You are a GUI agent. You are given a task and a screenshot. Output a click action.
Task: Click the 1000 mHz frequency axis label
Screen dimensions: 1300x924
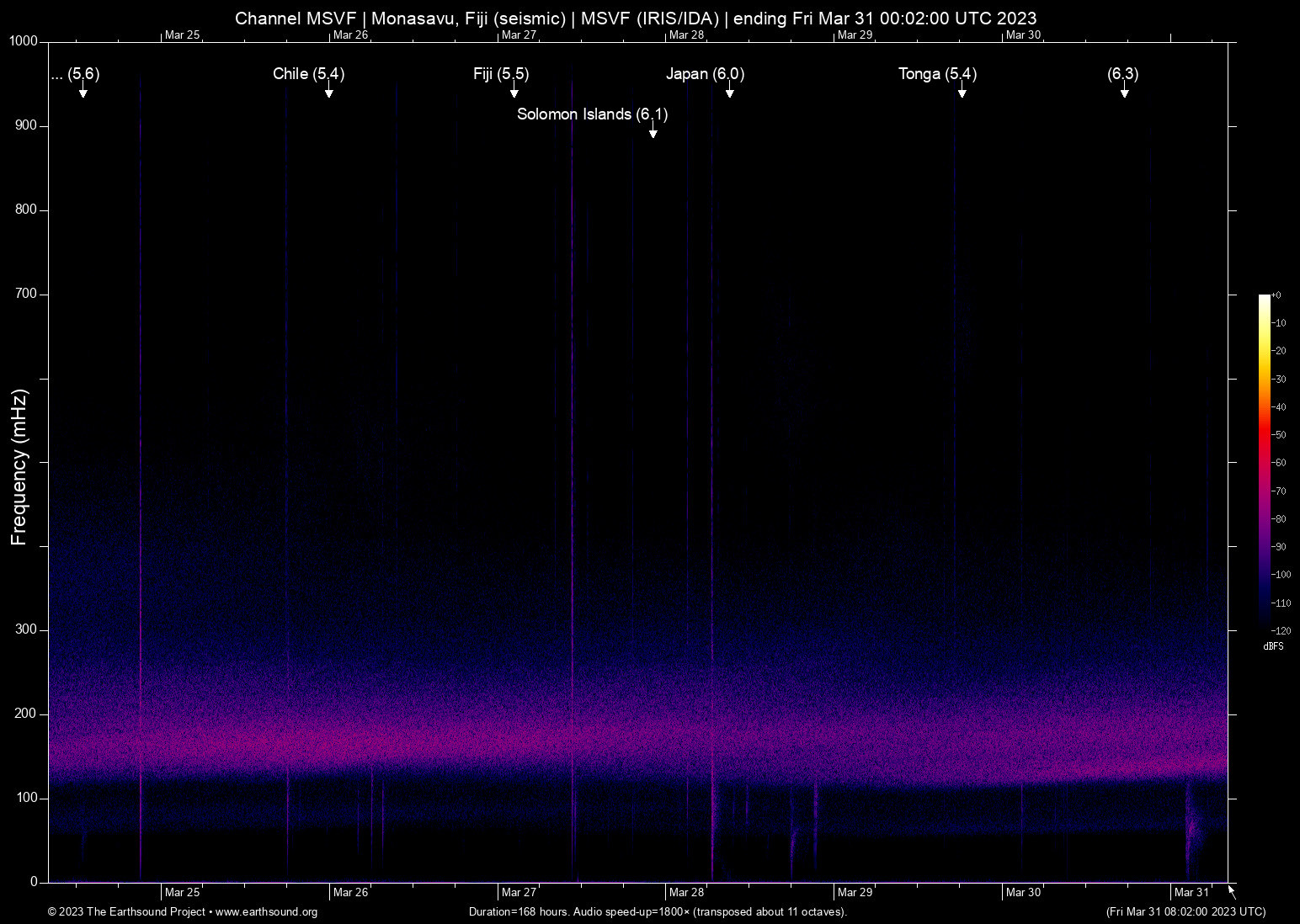coord(24,41)
